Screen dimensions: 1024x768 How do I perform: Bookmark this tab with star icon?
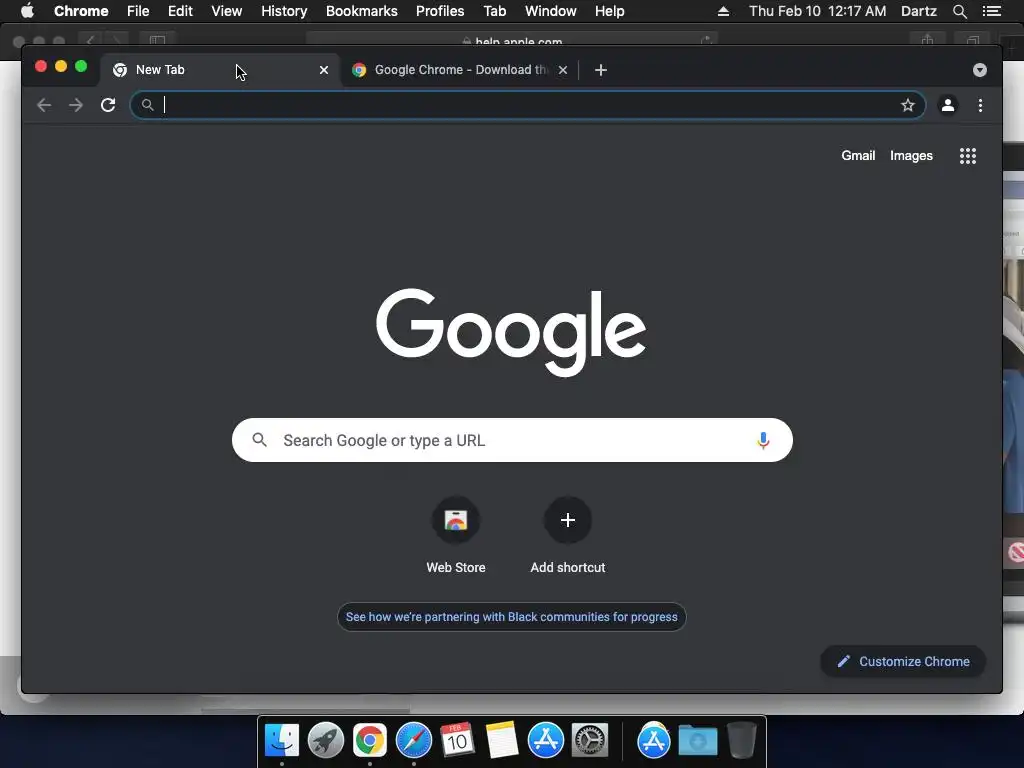click(907, 105)
